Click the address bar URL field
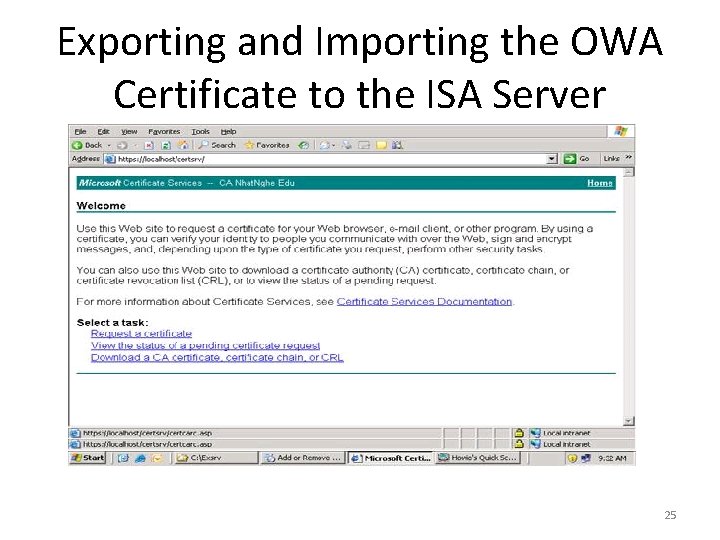 coord(330,159)
